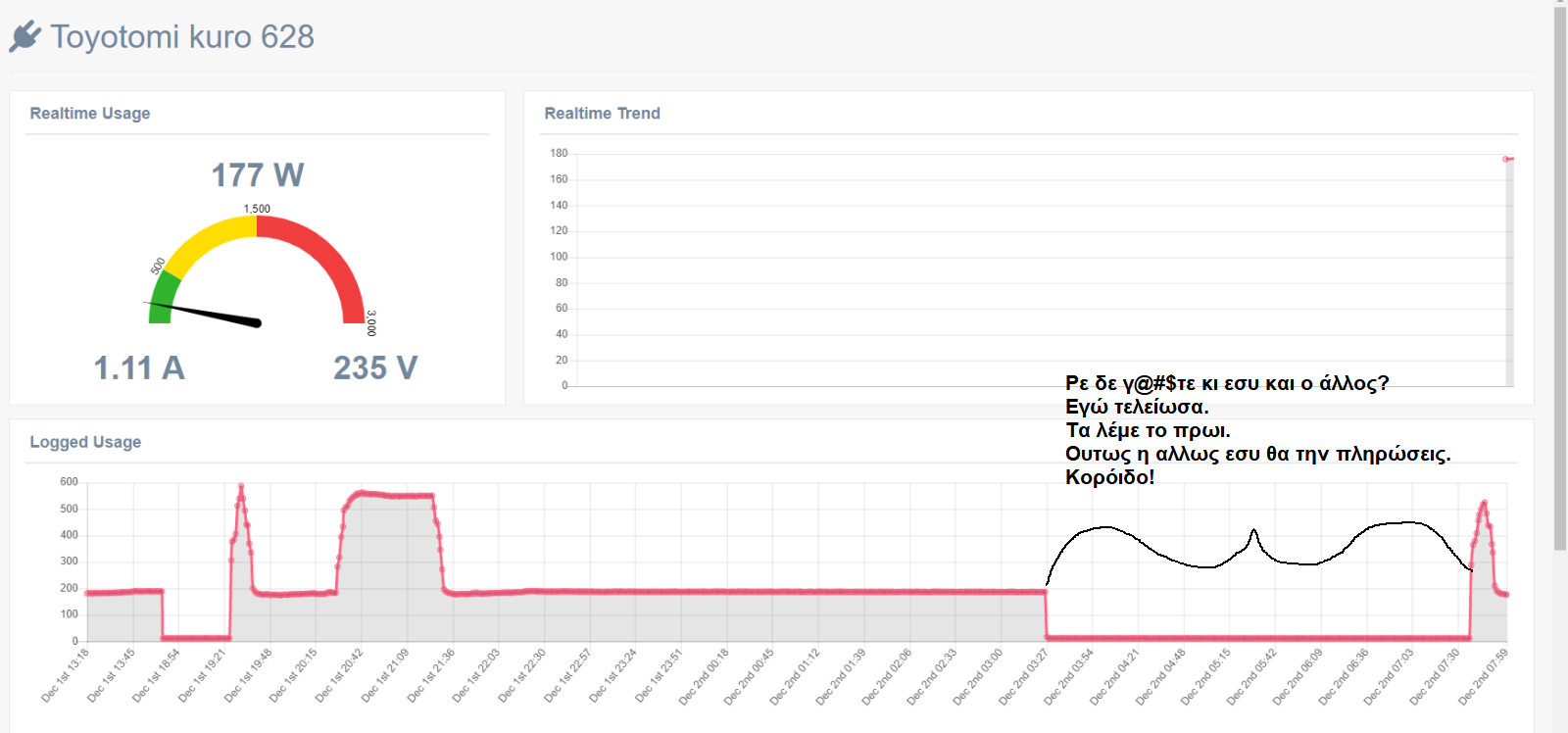The height and width of the screenshot is (733, 1568).
Task: Click the green segment of the gauge
Action: tap(163, 298)
